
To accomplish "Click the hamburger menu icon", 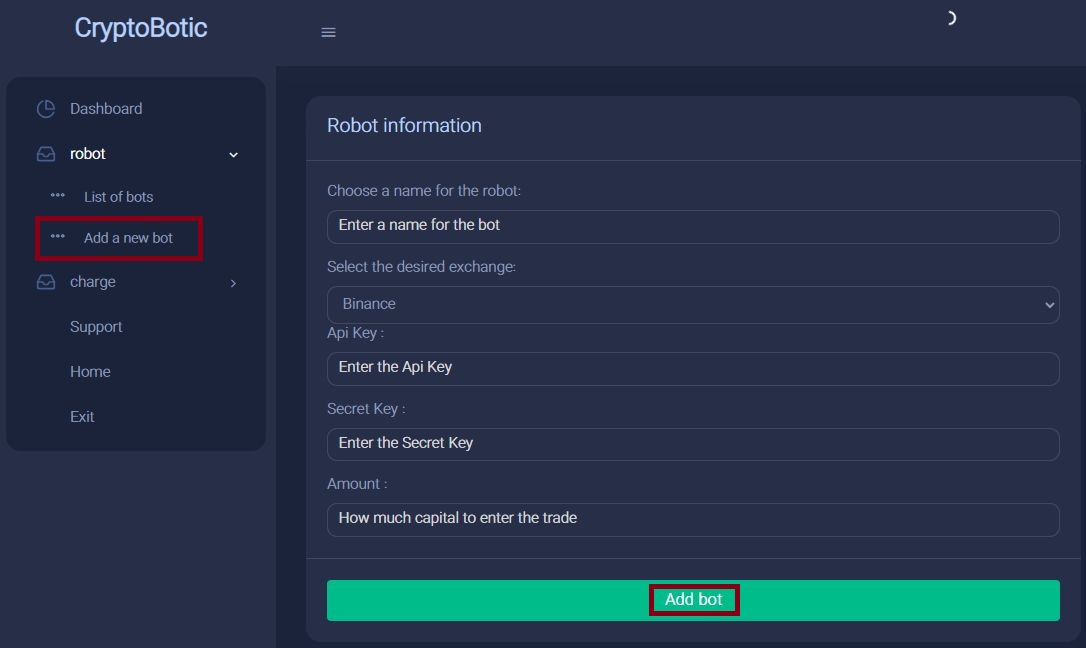I will coord(328,33).
